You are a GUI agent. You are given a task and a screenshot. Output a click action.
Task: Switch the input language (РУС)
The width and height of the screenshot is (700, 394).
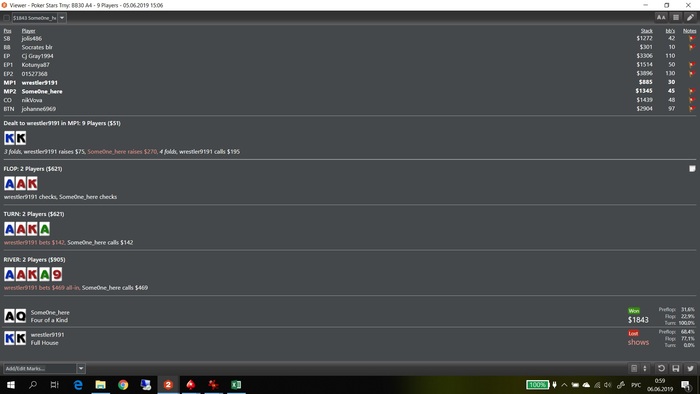[636, 385]
